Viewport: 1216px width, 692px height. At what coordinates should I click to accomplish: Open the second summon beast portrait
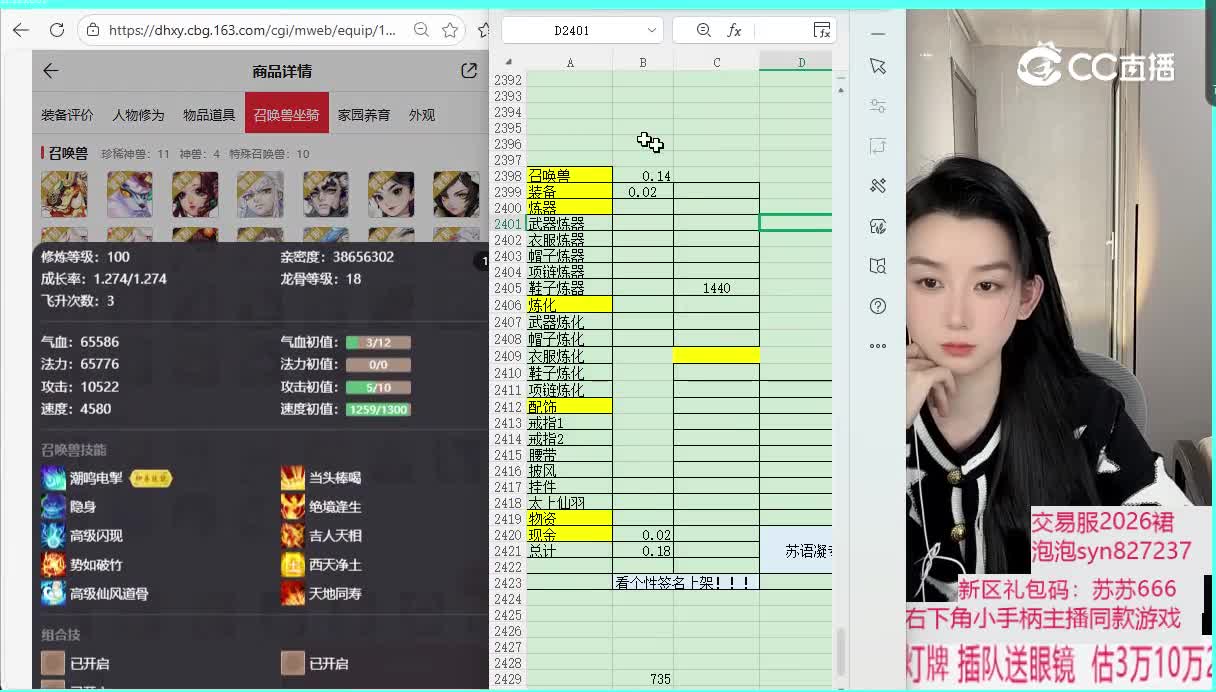click(x=130, y=194)
